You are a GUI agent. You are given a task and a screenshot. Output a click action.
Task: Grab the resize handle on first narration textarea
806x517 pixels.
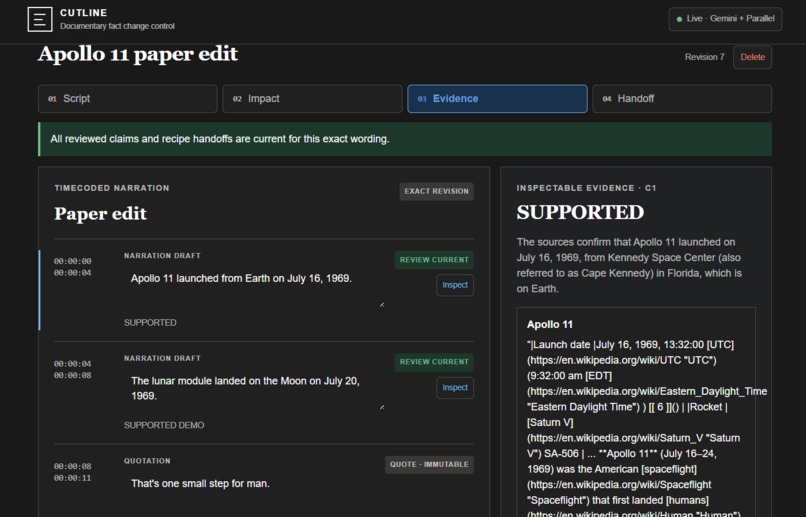[x=382, y=304]
